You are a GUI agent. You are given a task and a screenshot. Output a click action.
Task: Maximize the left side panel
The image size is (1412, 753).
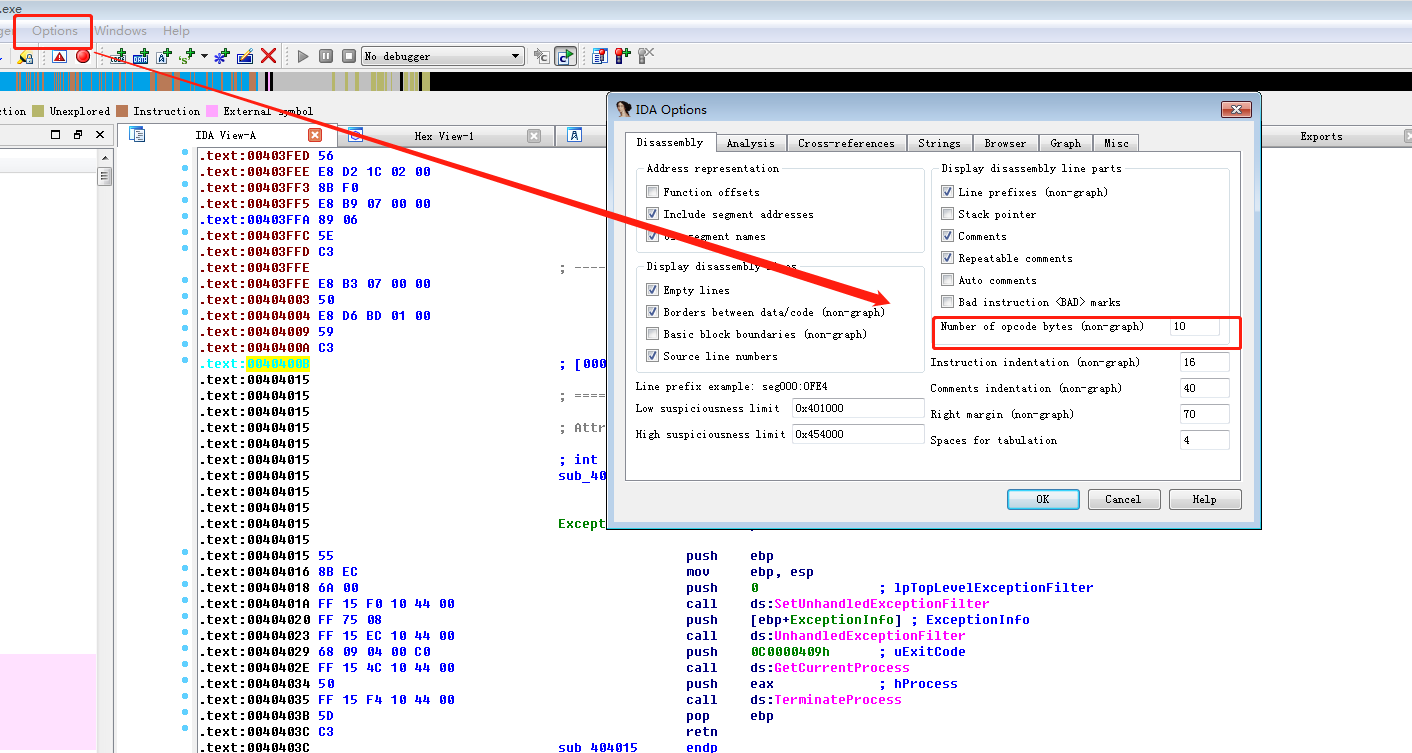[56, 135]
